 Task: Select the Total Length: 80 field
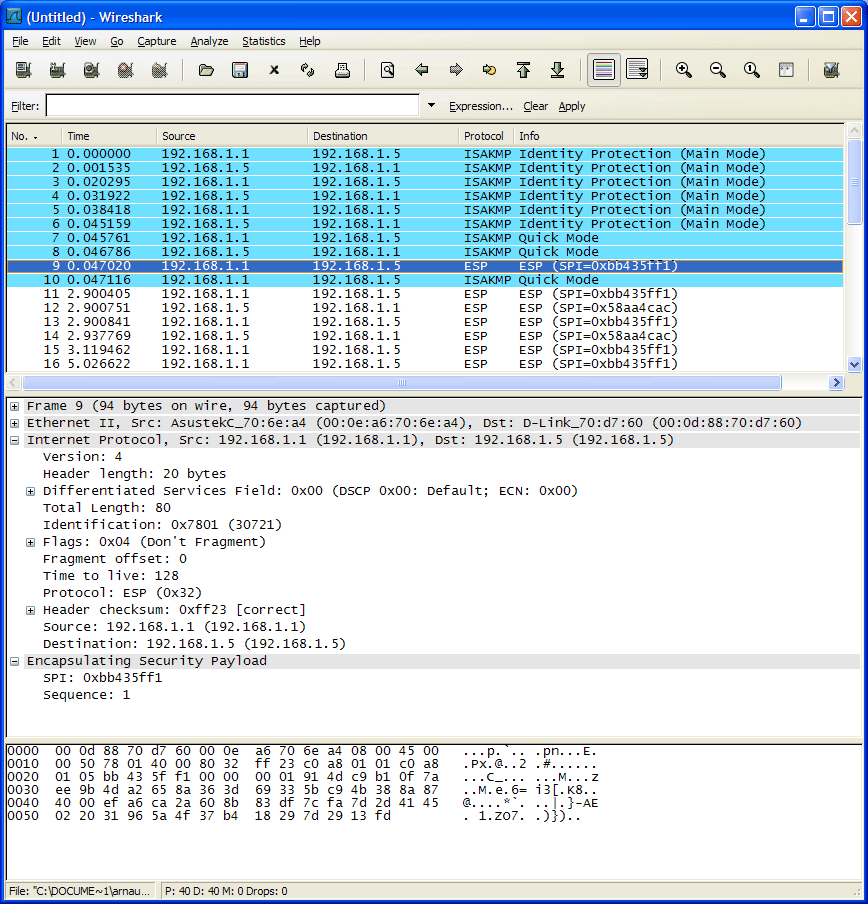(x=107, y=508)
